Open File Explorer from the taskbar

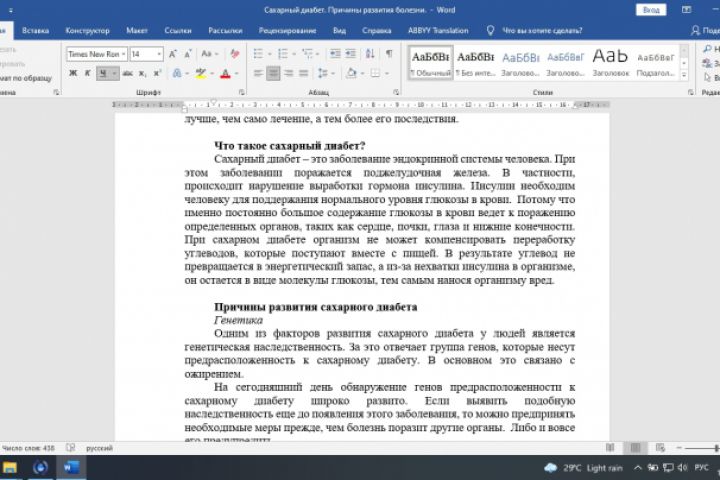(x=10, y=468)
